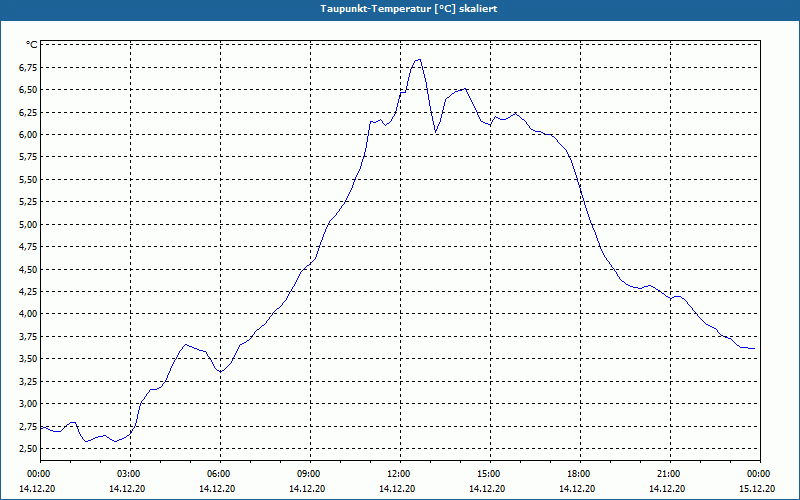Click the '15.12.20' date label

[757, 488]
